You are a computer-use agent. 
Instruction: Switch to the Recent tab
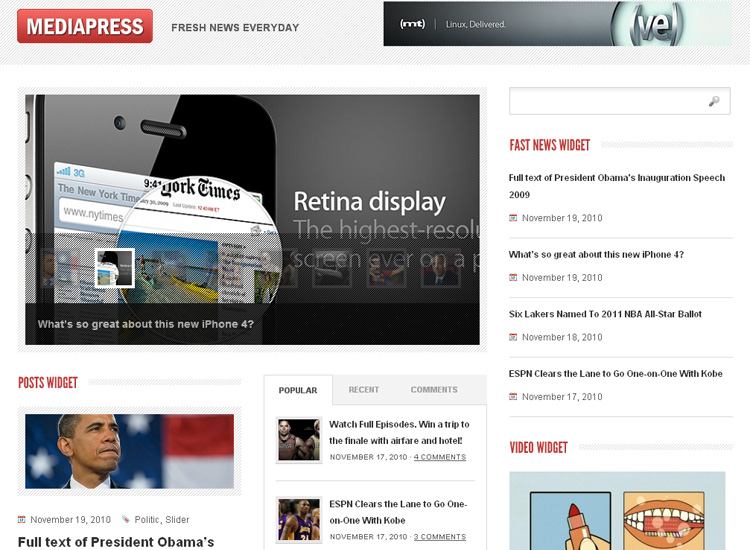click(x=364, y=390)
